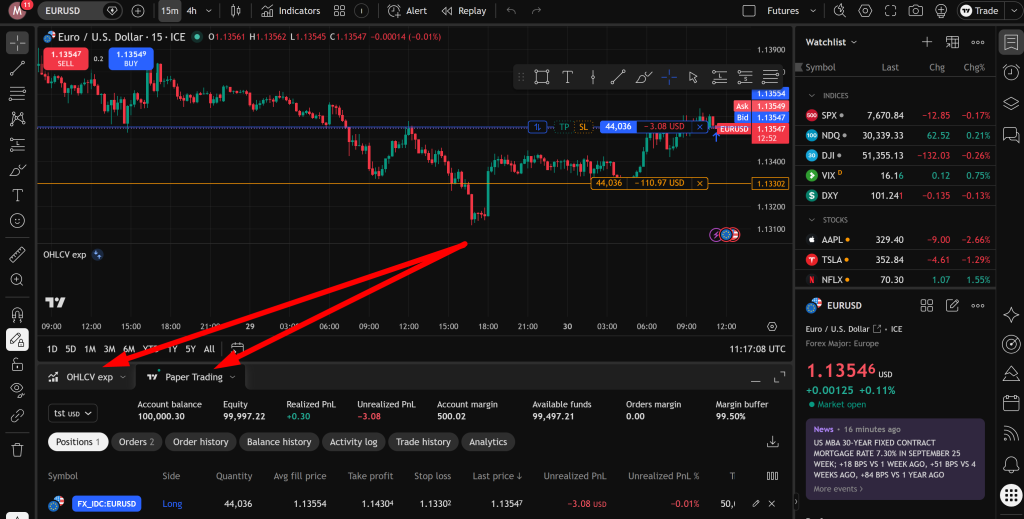Choose arrow cursor in the floating toolbar

(694, 77)
